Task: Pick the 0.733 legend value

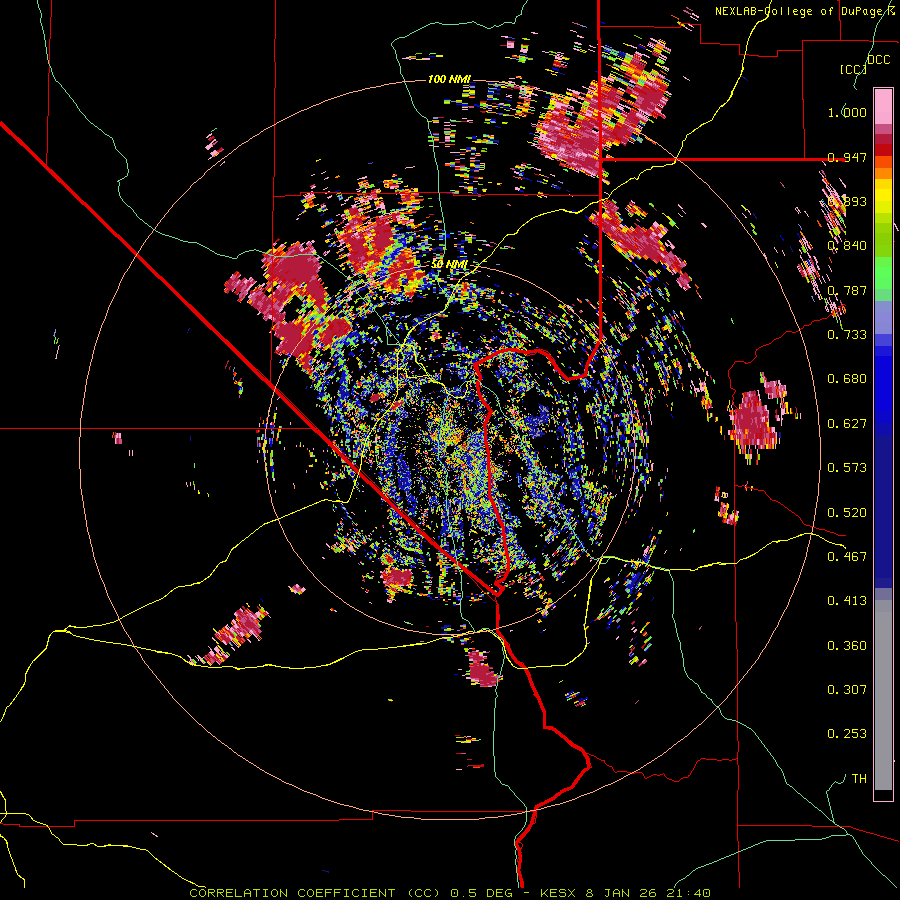Action: (847, 335)
